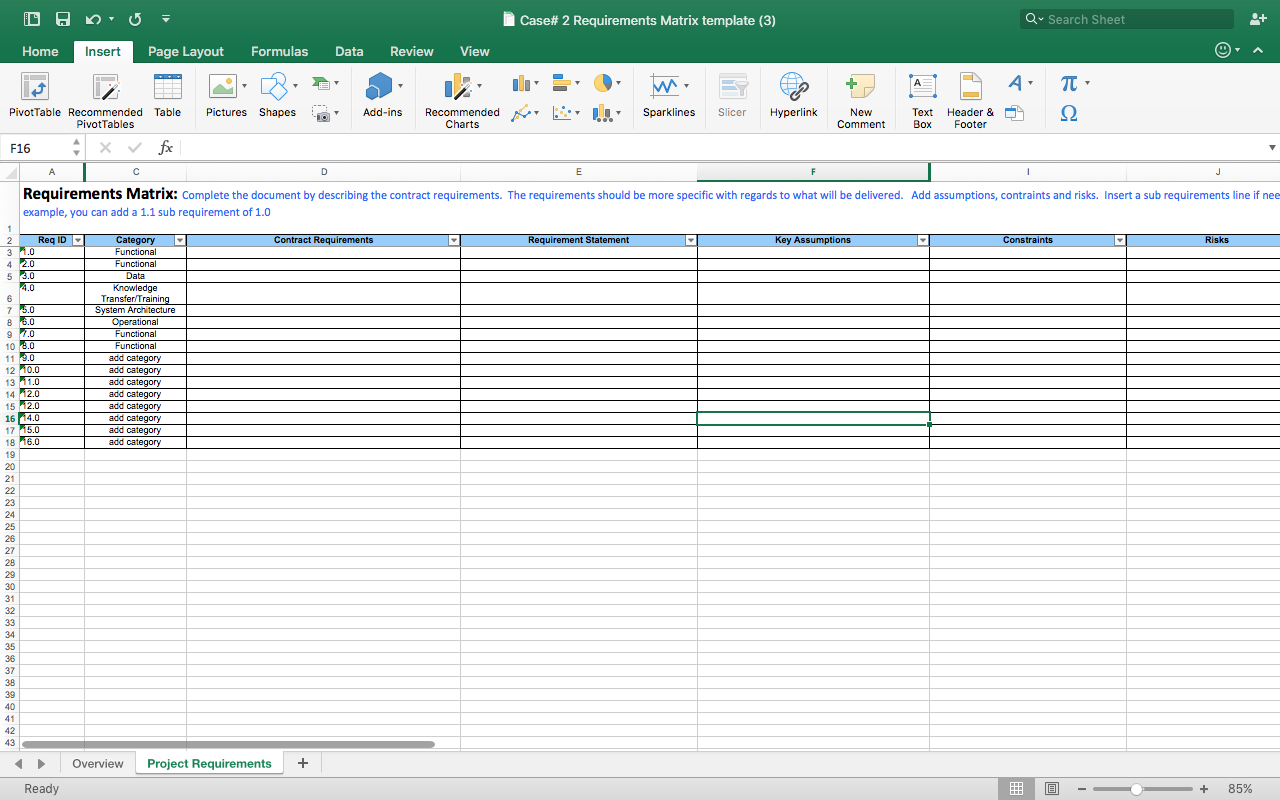
Task: Insert a Hyperlink
Action: pos(793,97)
